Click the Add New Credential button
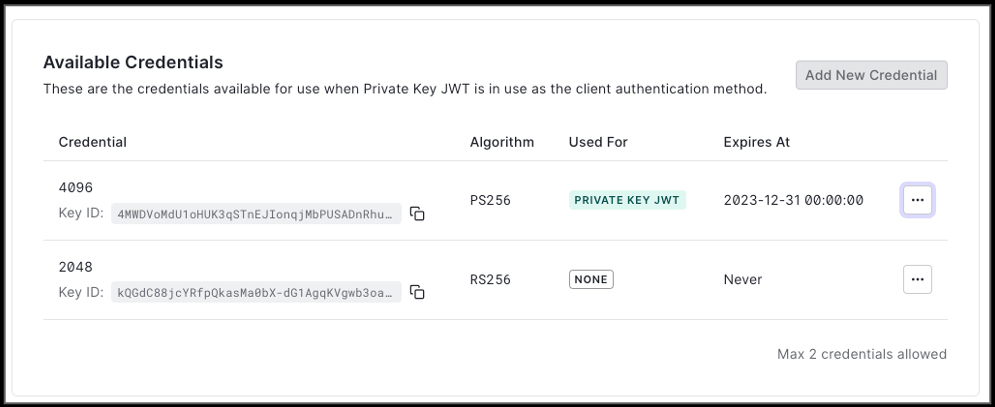The height and width of the screenshot is (407, 995). click(x=871, y=75)
